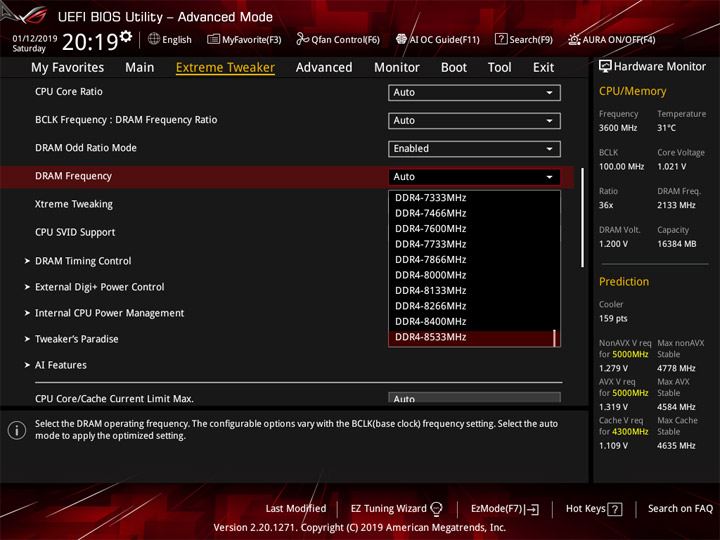Click the EzMode exit arrow icon
This screenshot has width=720, height=540.
click(x=533, y=509)
